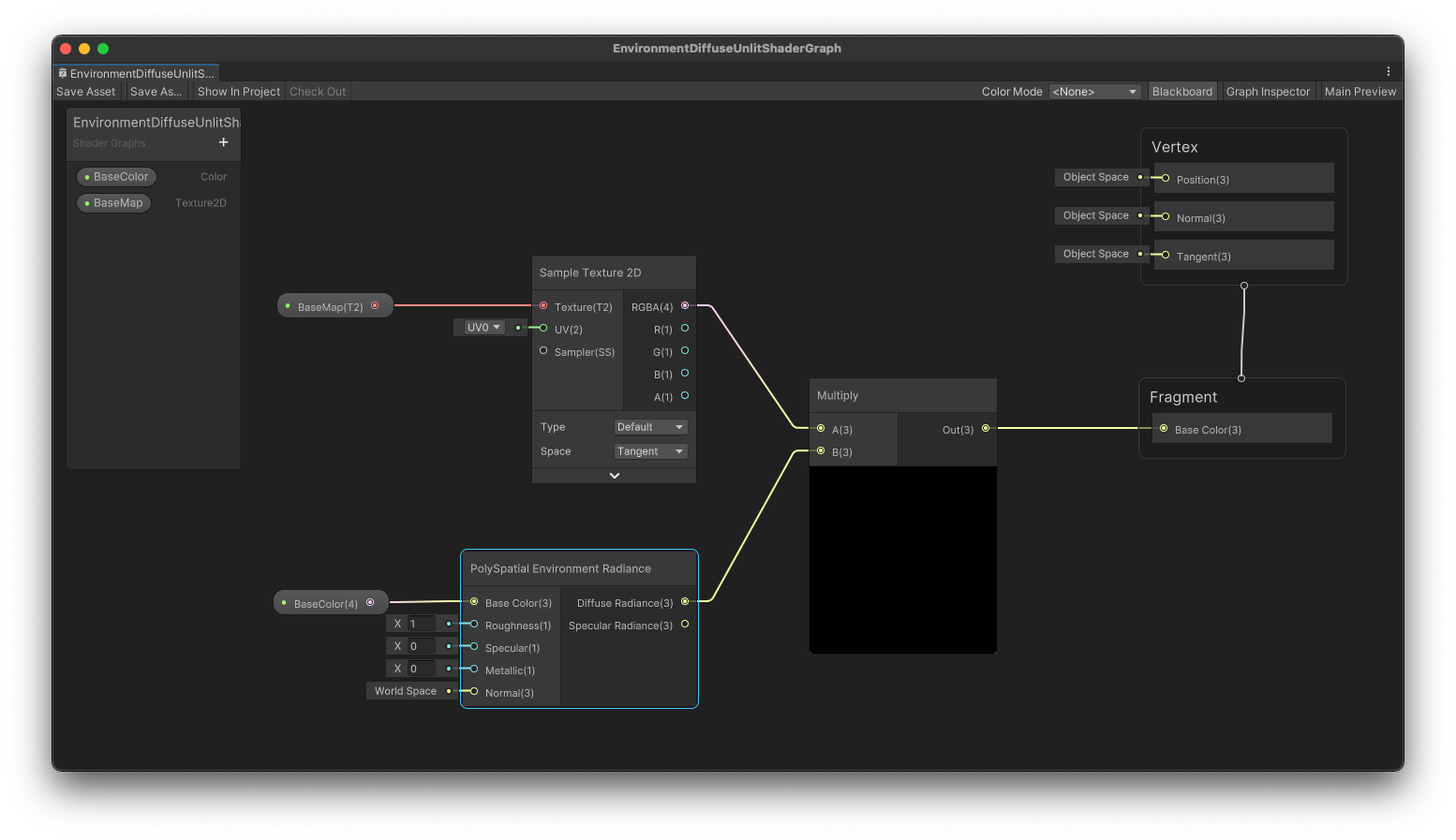Image resolution: width=1456 pixels, height=840 pixels.
Task: Select the BaseMap(T2) property node
Action: click(334, 306)
